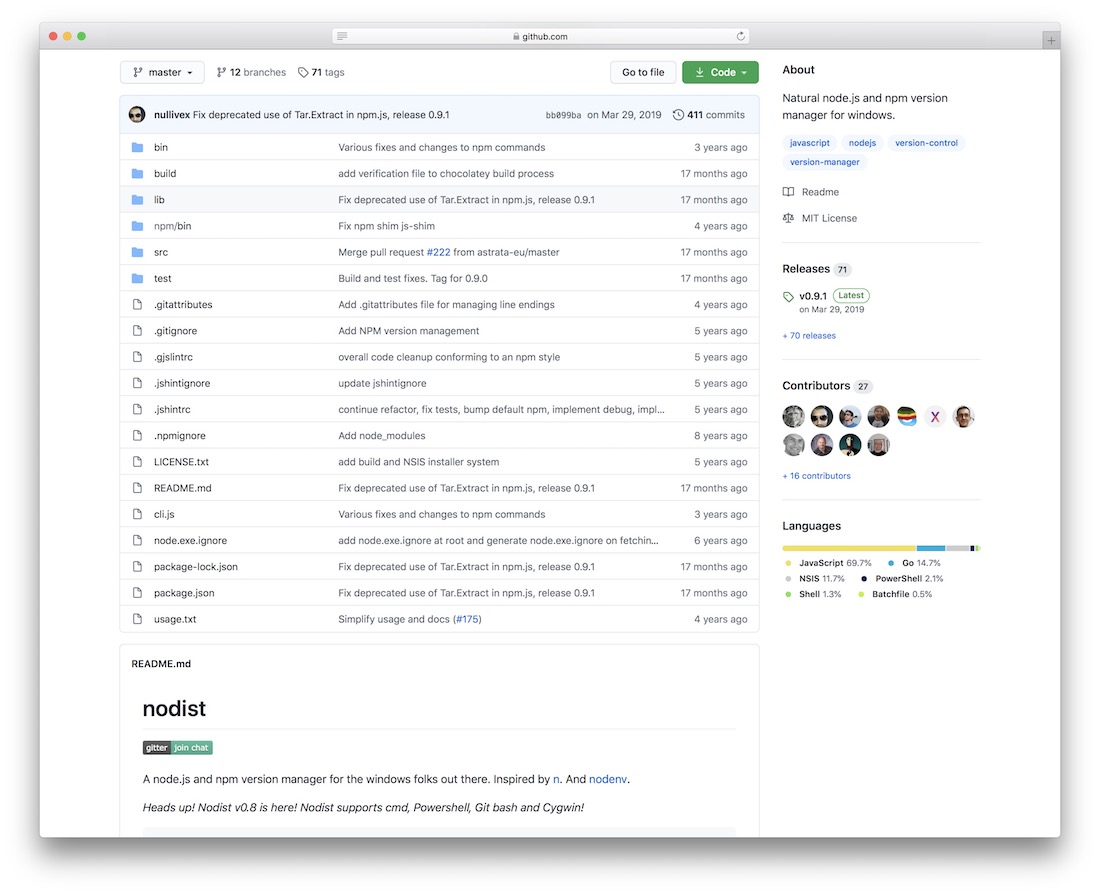Click the contributor avatar with letter X
The height and width of the screenshot is (894, 1100).
pyautogui.click(x=934, y=417)
